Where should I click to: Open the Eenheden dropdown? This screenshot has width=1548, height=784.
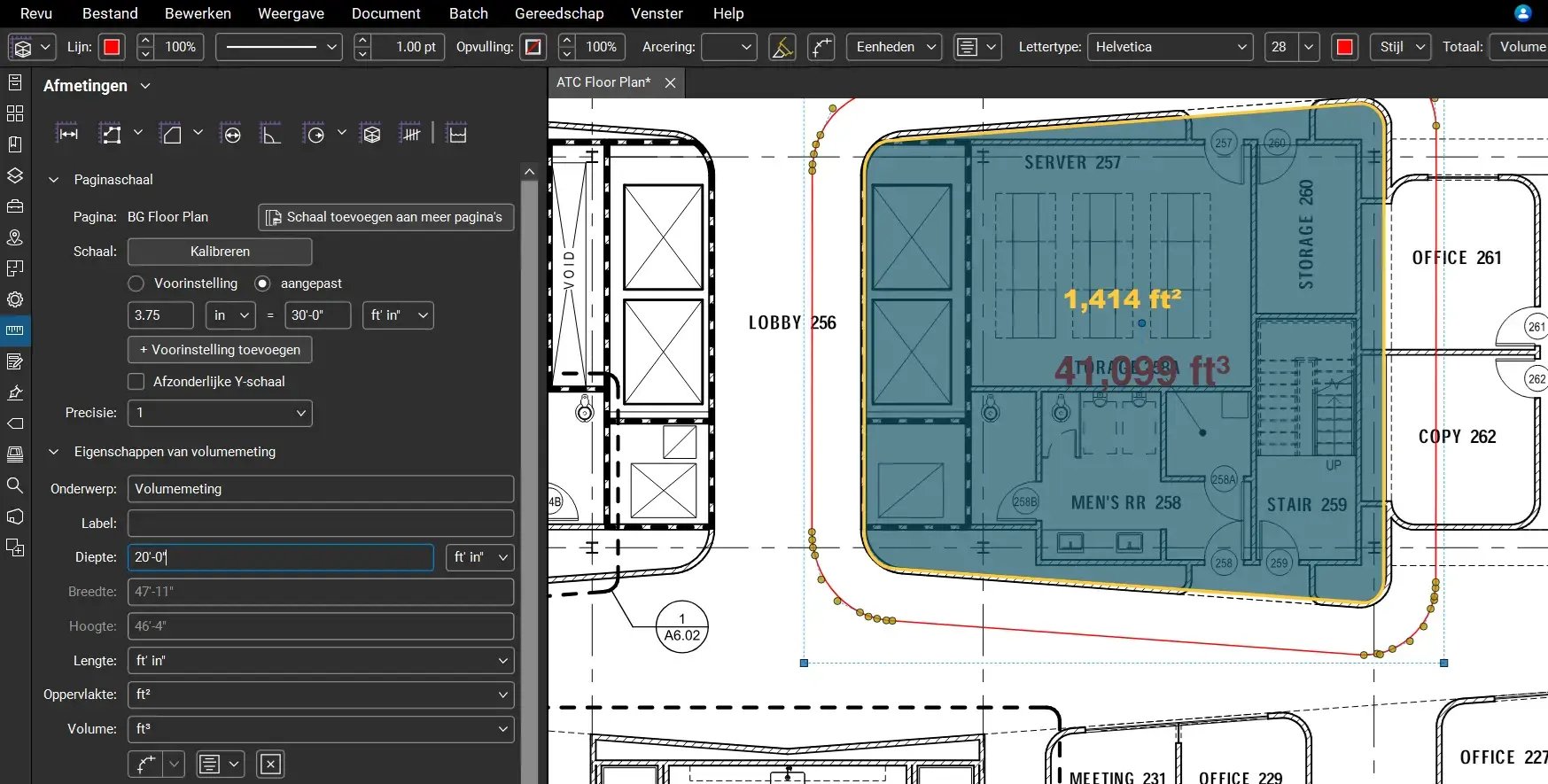(x=894, y=47)
